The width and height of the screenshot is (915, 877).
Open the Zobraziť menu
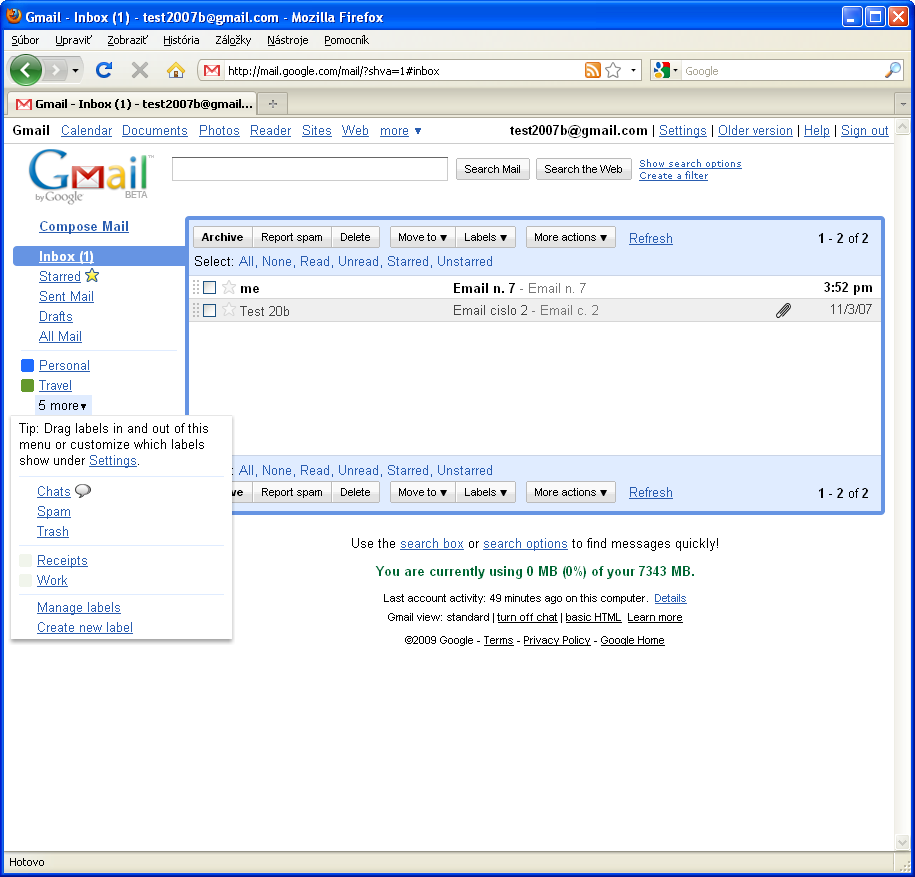pyautogui.click(x=128, y=40)
